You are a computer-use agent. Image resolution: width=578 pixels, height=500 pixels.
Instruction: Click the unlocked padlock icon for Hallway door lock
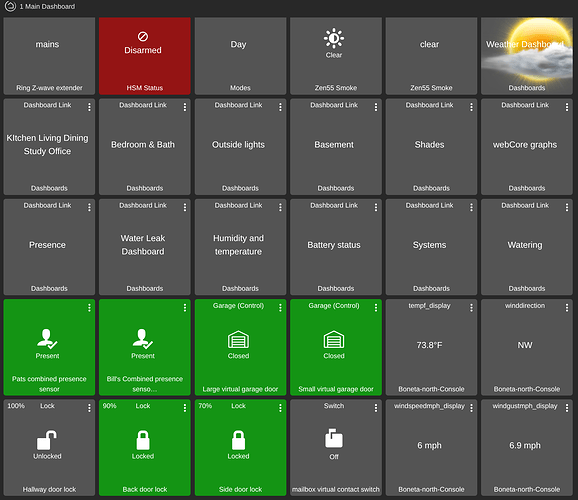tap(46, 440)
